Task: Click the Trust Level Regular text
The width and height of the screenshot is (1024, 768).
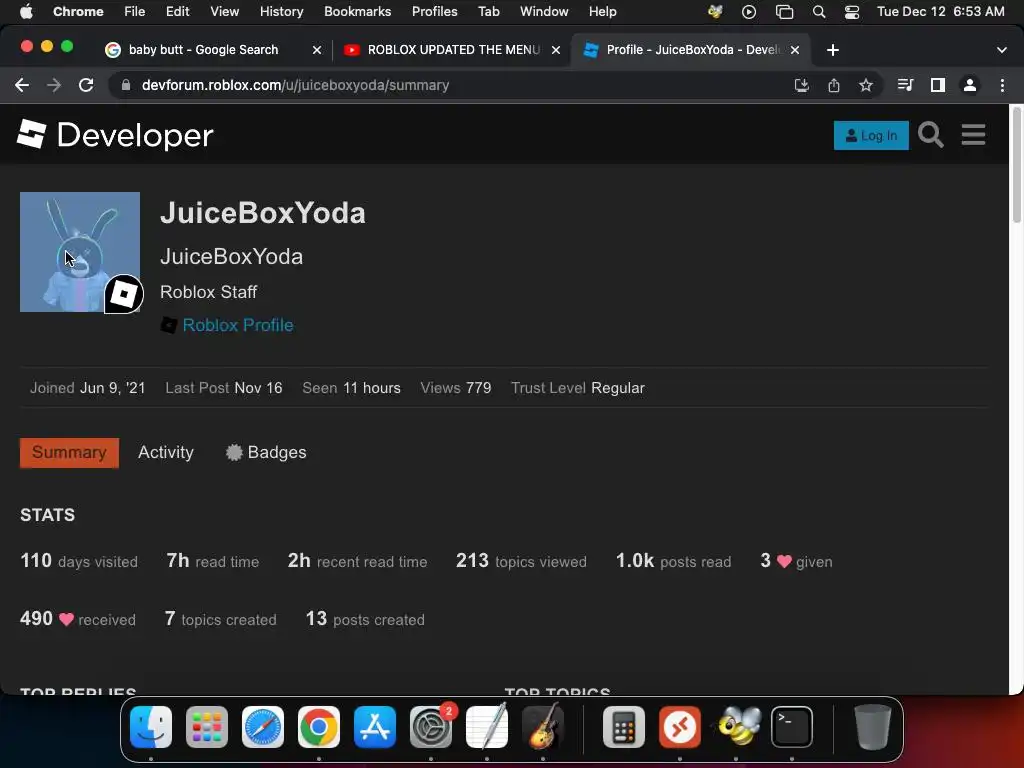Action: [578, 388]
